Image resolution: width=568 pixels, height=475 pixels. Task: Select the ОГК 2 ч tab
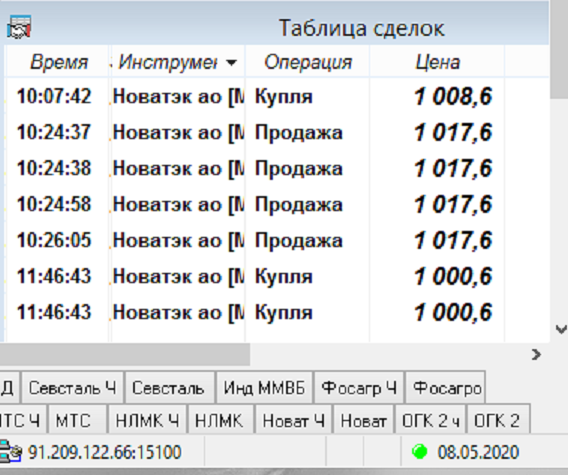click(430, 421)
